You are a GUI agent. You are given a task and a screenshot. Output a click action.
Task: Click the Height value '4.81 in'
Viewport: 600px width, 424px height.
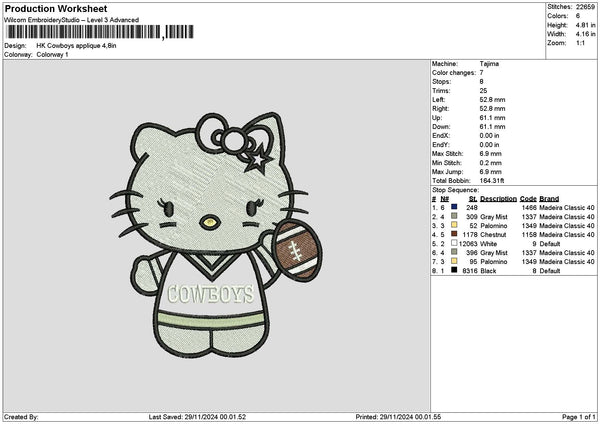[585, 25]
